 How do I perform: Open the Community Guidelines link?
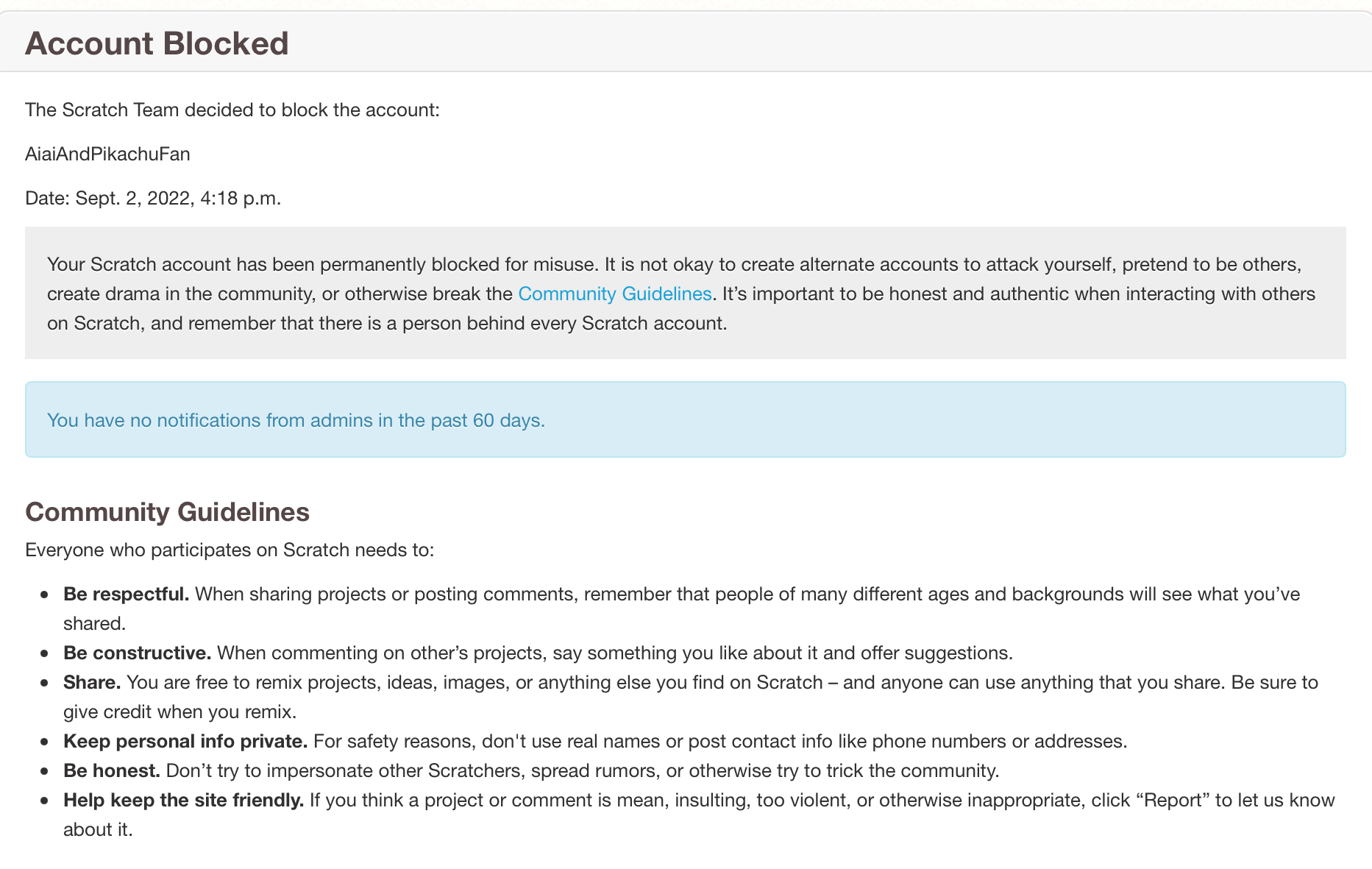point(614,294)
